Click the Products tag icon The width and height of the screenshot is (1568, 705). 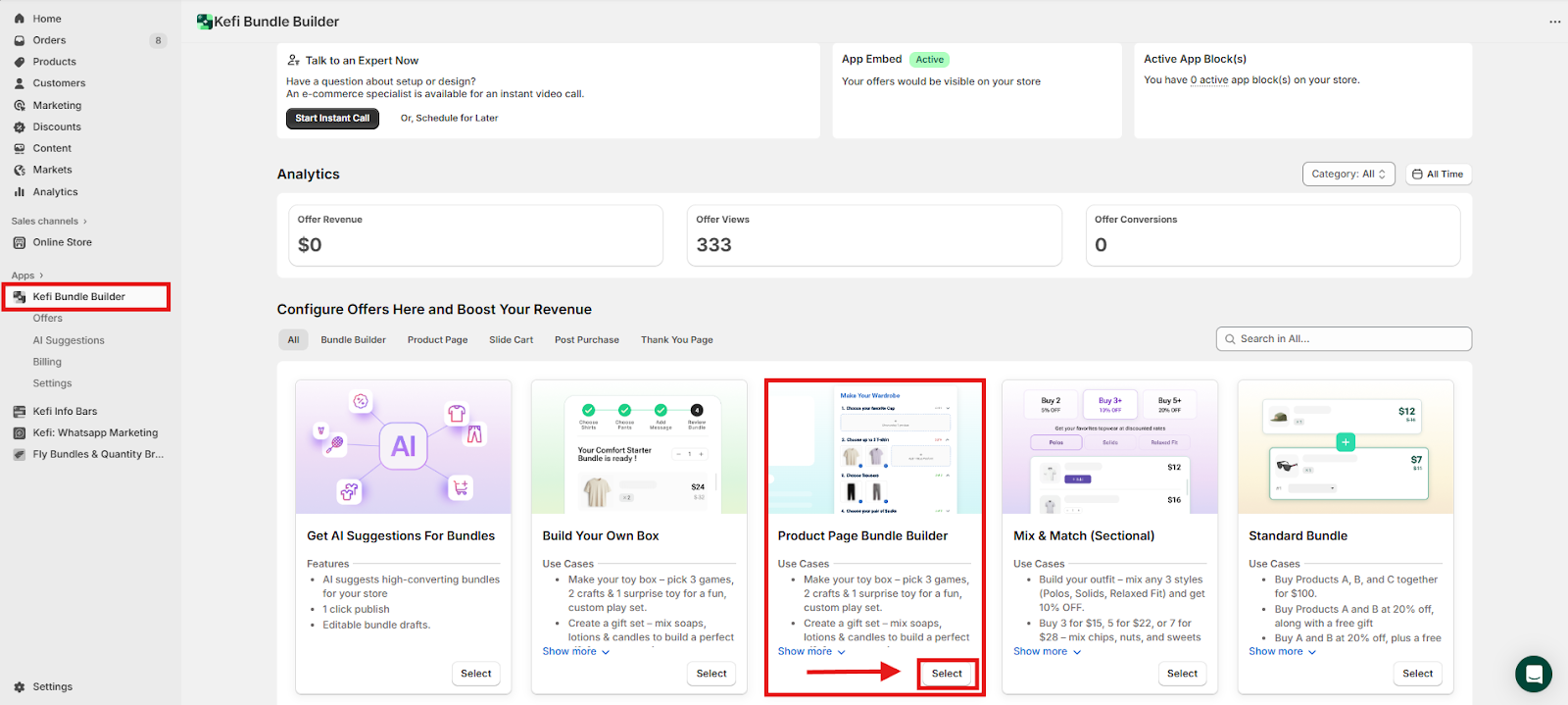(20, 62)
